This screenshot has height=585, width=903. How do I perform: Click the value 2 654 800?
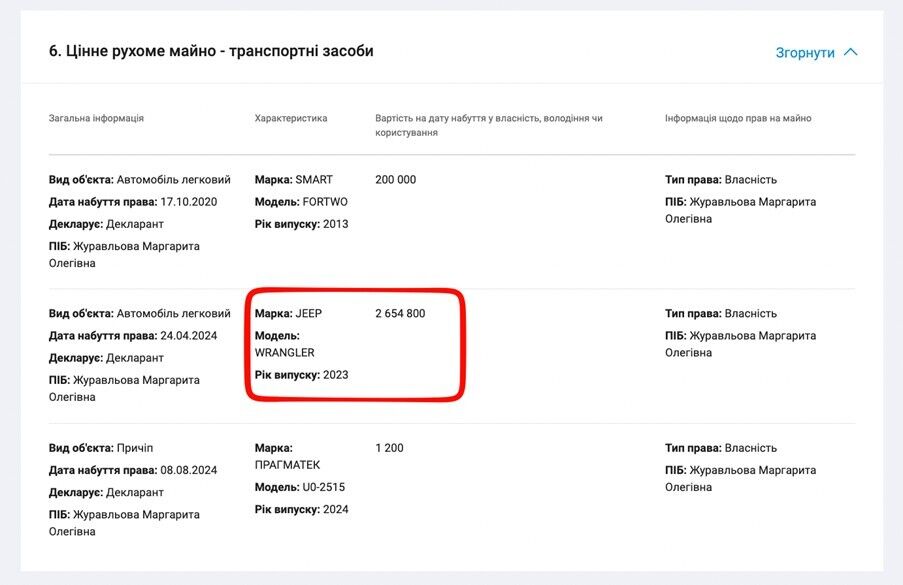pos(400,314)
